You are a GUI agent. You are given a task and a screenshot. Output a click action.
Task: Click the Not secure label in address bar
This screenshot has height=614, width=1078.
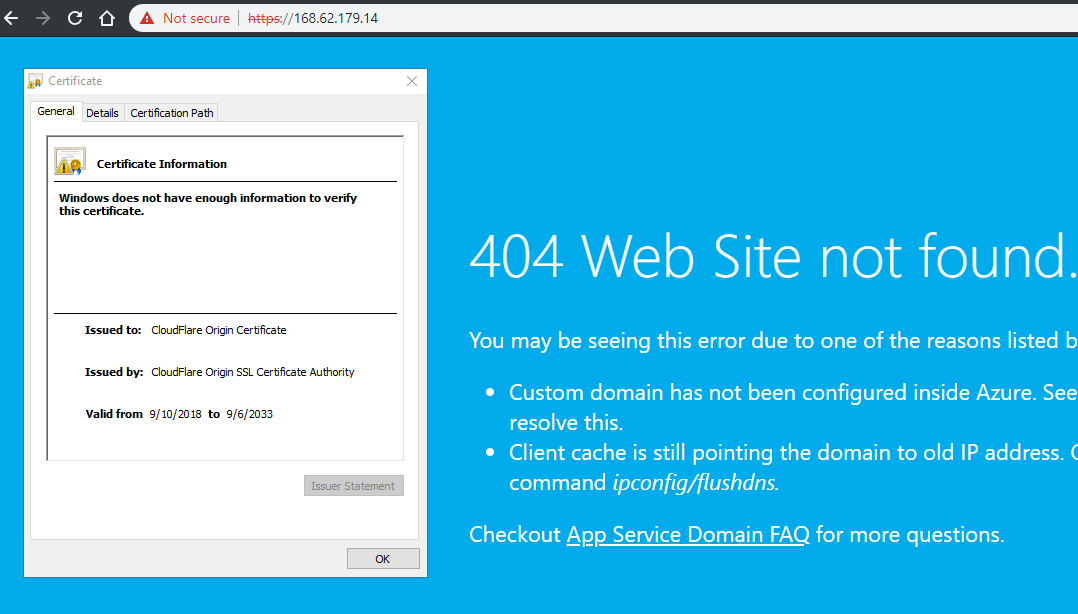coord(196,19)
